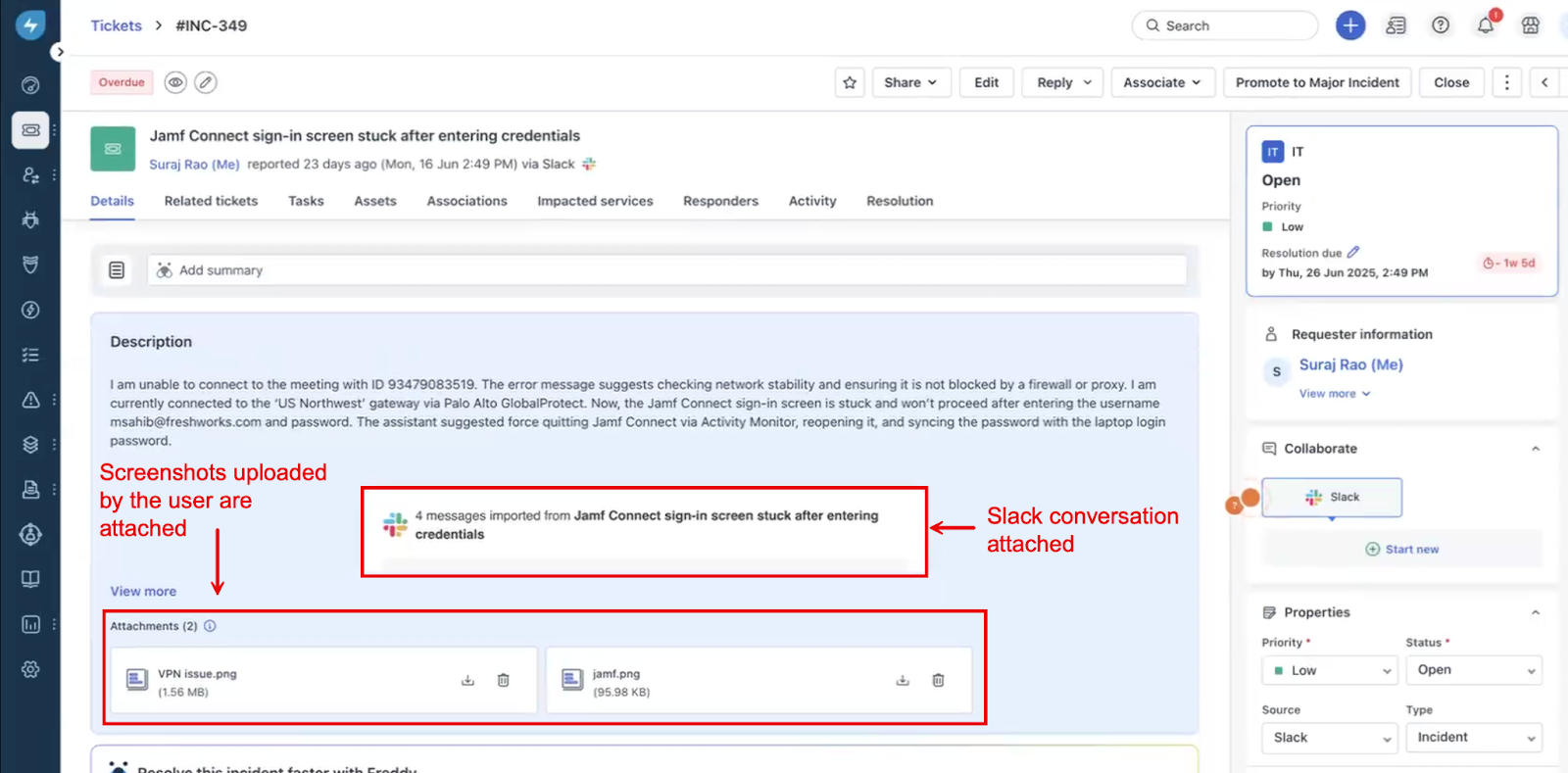Switch to the Assets tab
The height and width of the screenshot is (773, 1568).
(375, 201)
